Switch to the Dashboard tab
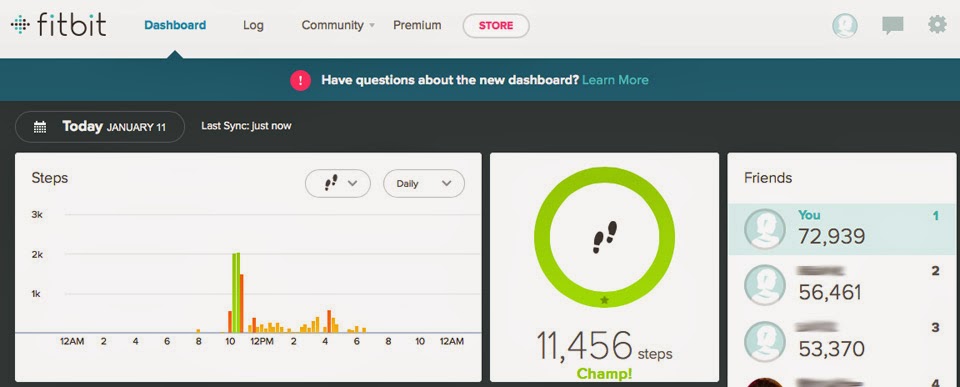Screen dimensions: 960x387 (175, 26)
